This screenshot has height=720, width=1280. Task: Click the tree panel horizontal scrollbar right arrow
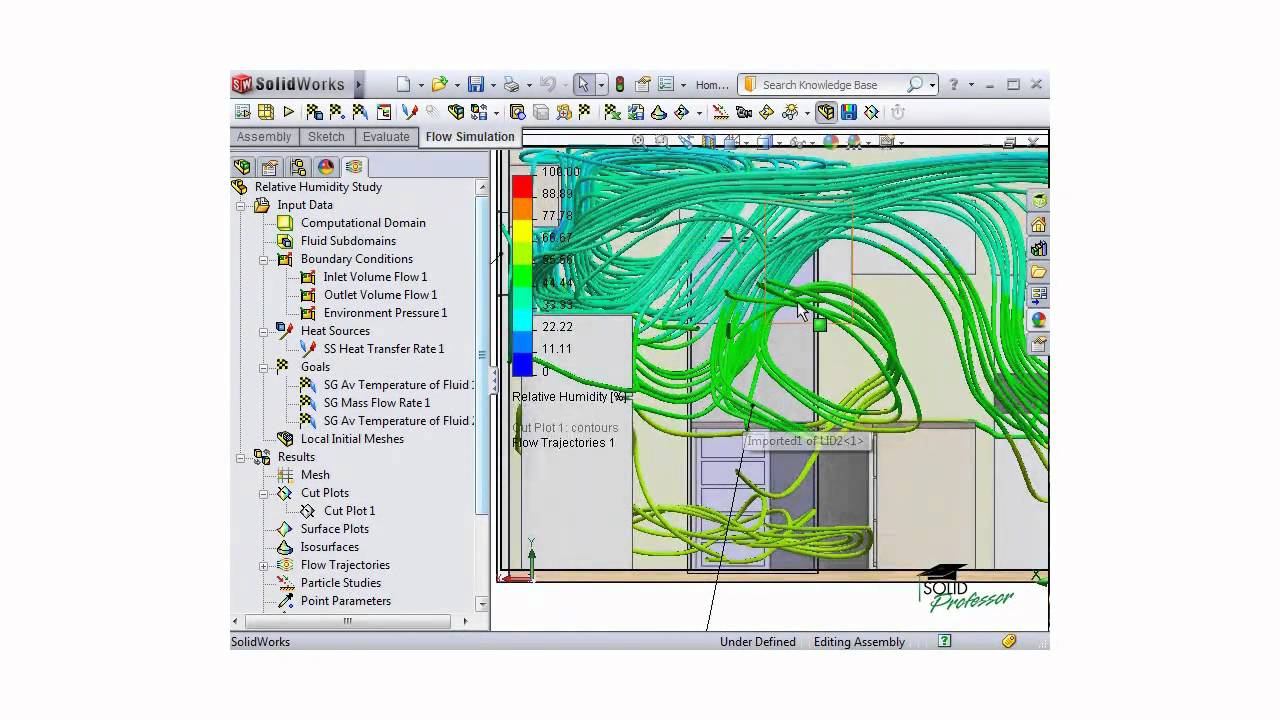(x=465, y=621)
